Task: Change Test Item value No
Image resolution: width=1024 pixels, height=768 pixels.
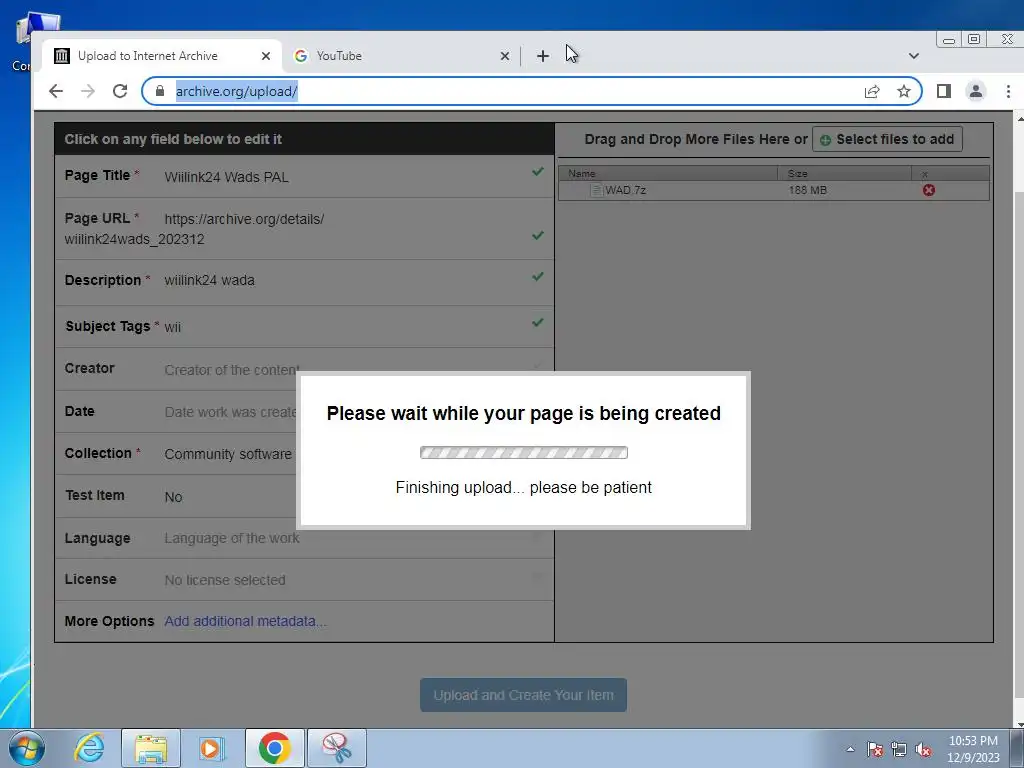Action: (x=173, y=497)
